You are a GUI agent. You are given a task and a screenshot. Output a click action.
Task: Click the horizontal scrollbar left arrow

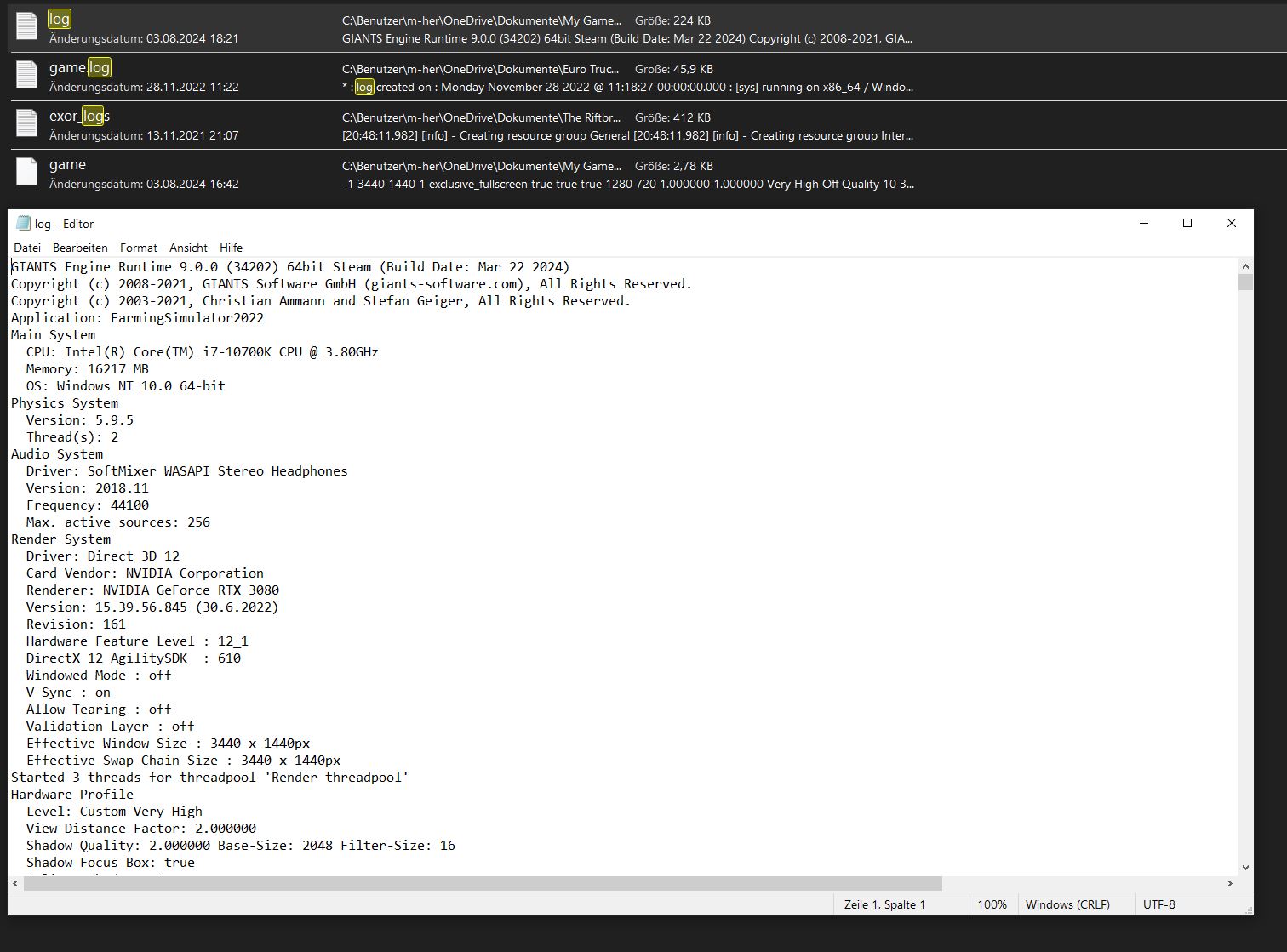point(15,883)
